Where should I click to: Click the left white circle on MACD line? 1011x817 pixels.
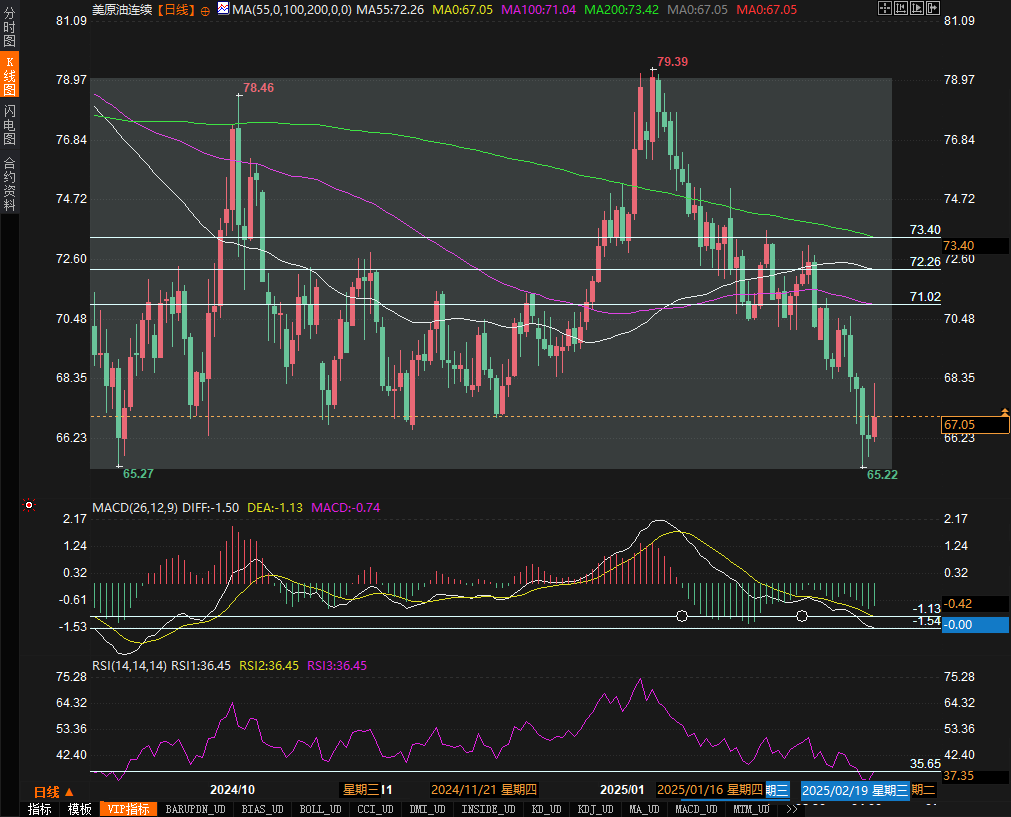682,616
